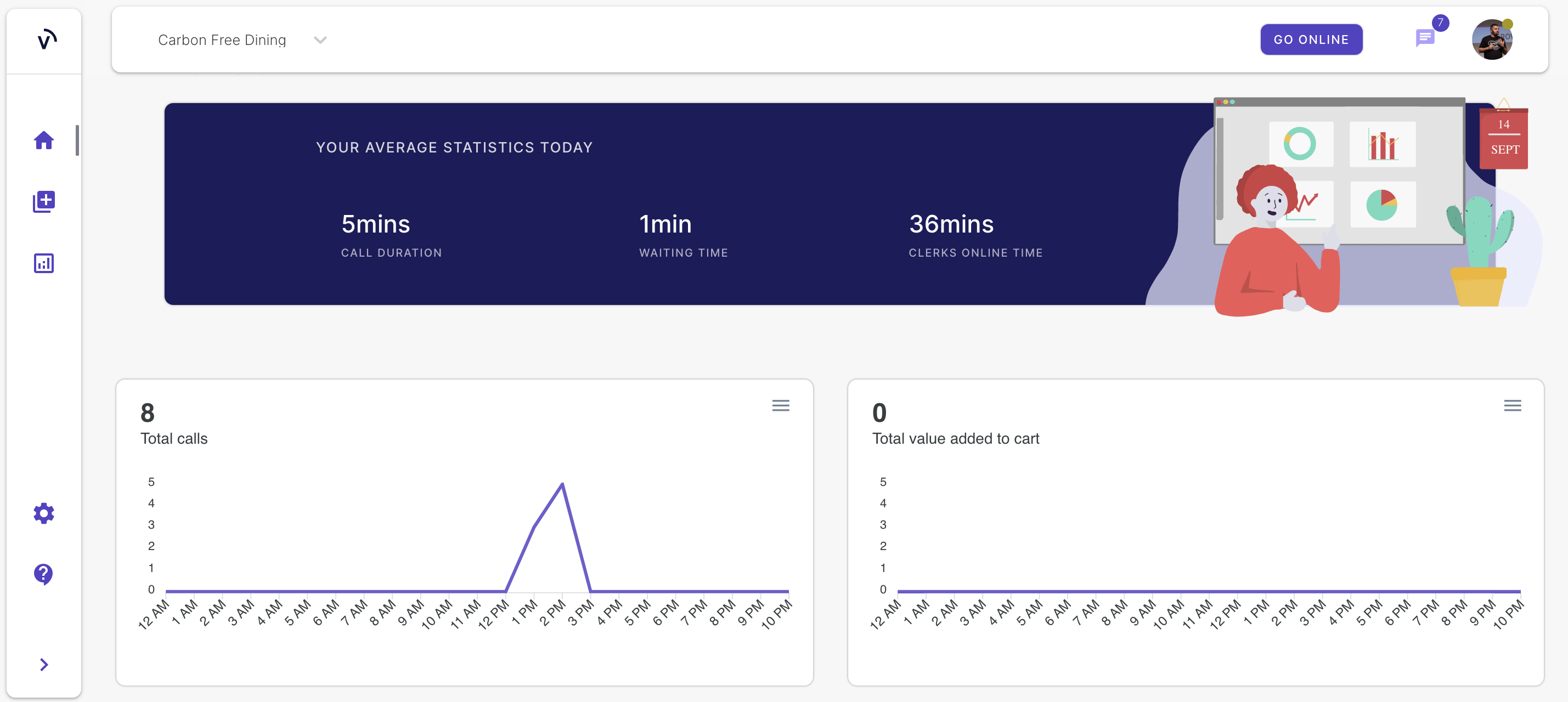Open cart value chart hamburger menu
Image resolution: width=1568 pixels, height=702 pixels.
pos(1512,405)
